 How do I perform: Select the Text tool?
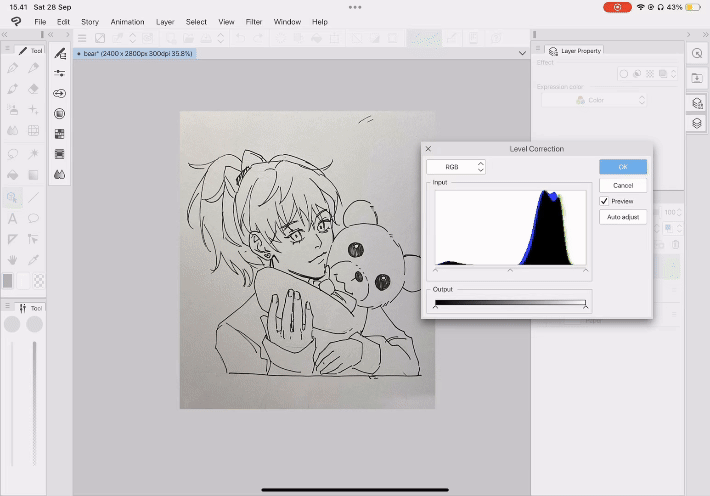[12, 218]
